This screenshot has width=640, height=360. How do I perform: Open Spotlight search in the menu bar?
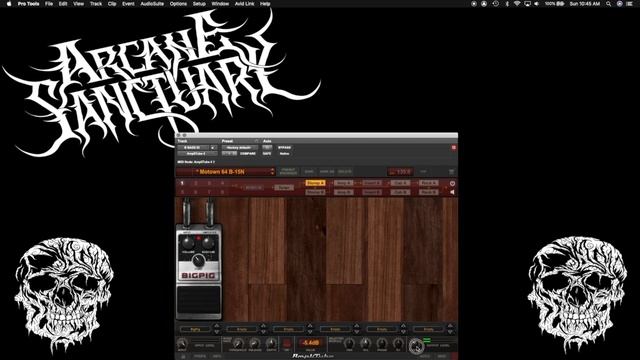tap(609, 4)
